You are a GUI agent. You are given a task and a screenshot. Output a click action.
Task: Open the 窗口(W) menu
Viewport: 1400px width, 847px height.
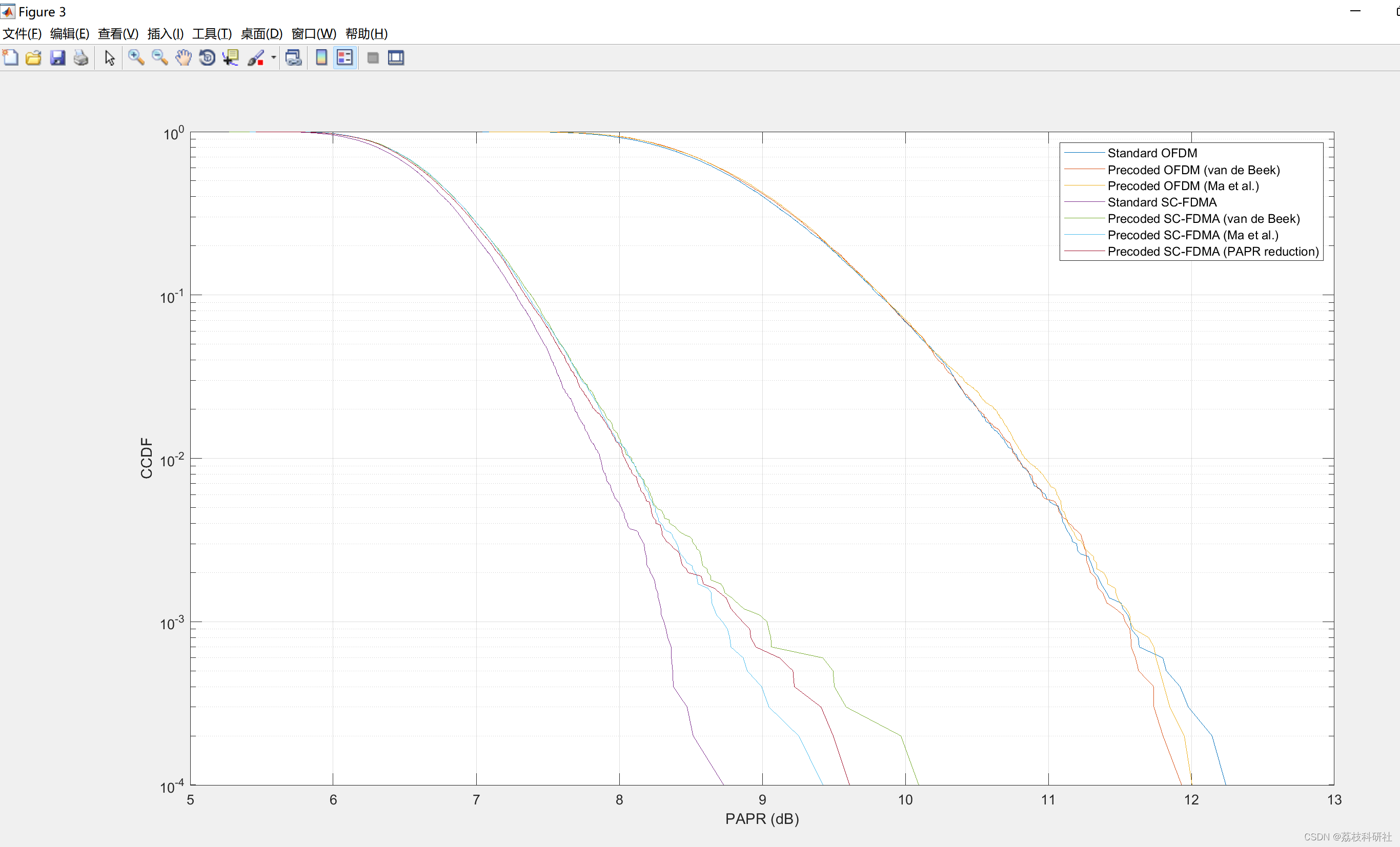[x=314, y=33]
